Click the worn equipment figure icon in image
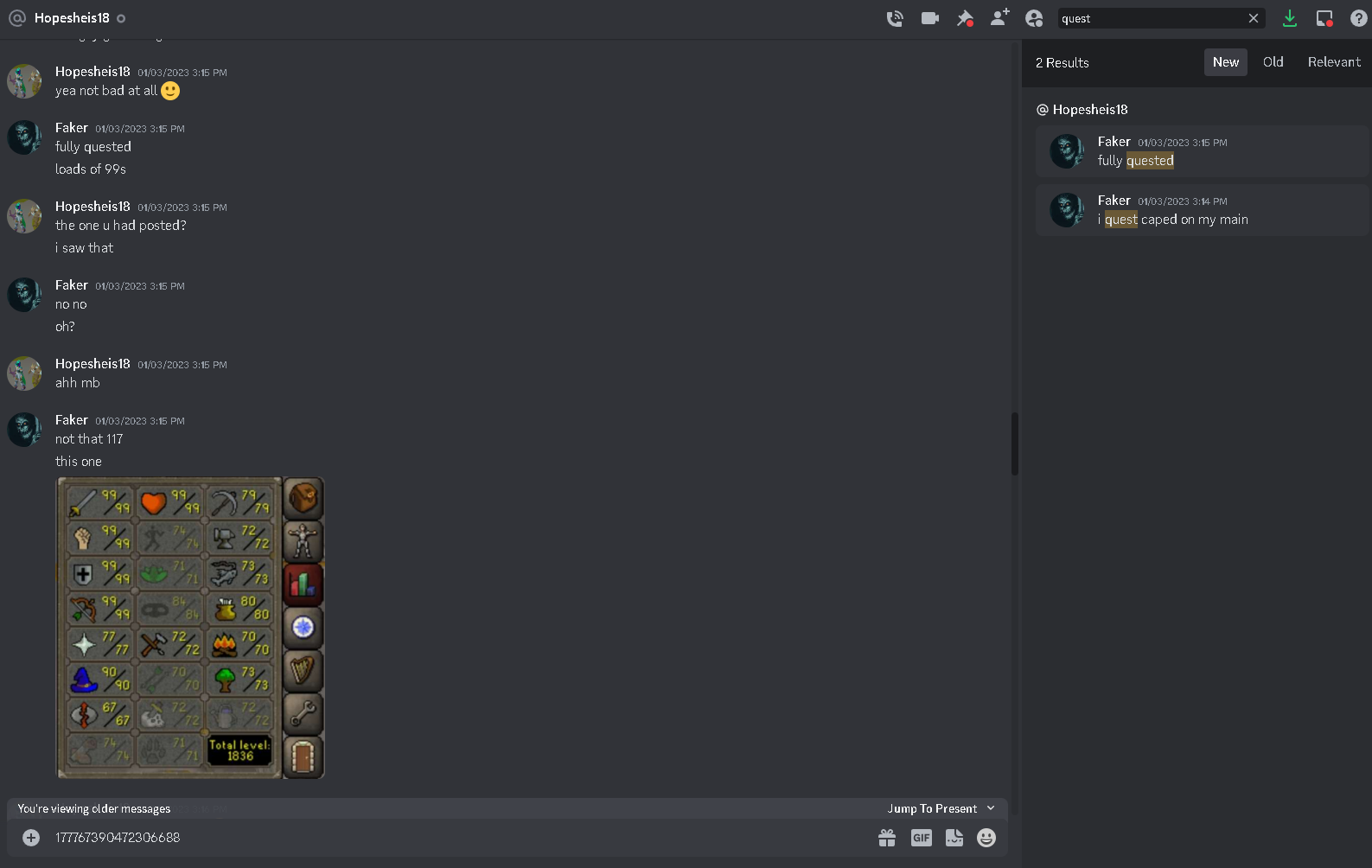The width and height of the screenshot is (1372, 868). (x=303, y=542)
